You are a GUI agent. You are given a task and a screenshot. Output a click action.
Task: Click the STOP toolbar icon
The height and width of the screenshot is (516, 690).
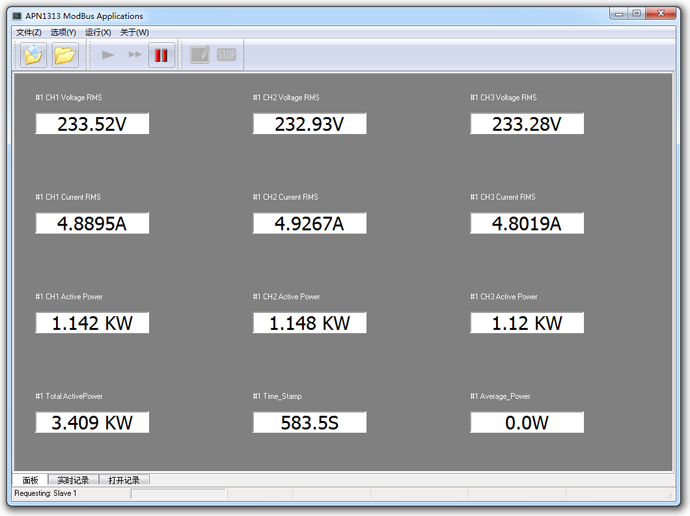(x=227, y=55)
